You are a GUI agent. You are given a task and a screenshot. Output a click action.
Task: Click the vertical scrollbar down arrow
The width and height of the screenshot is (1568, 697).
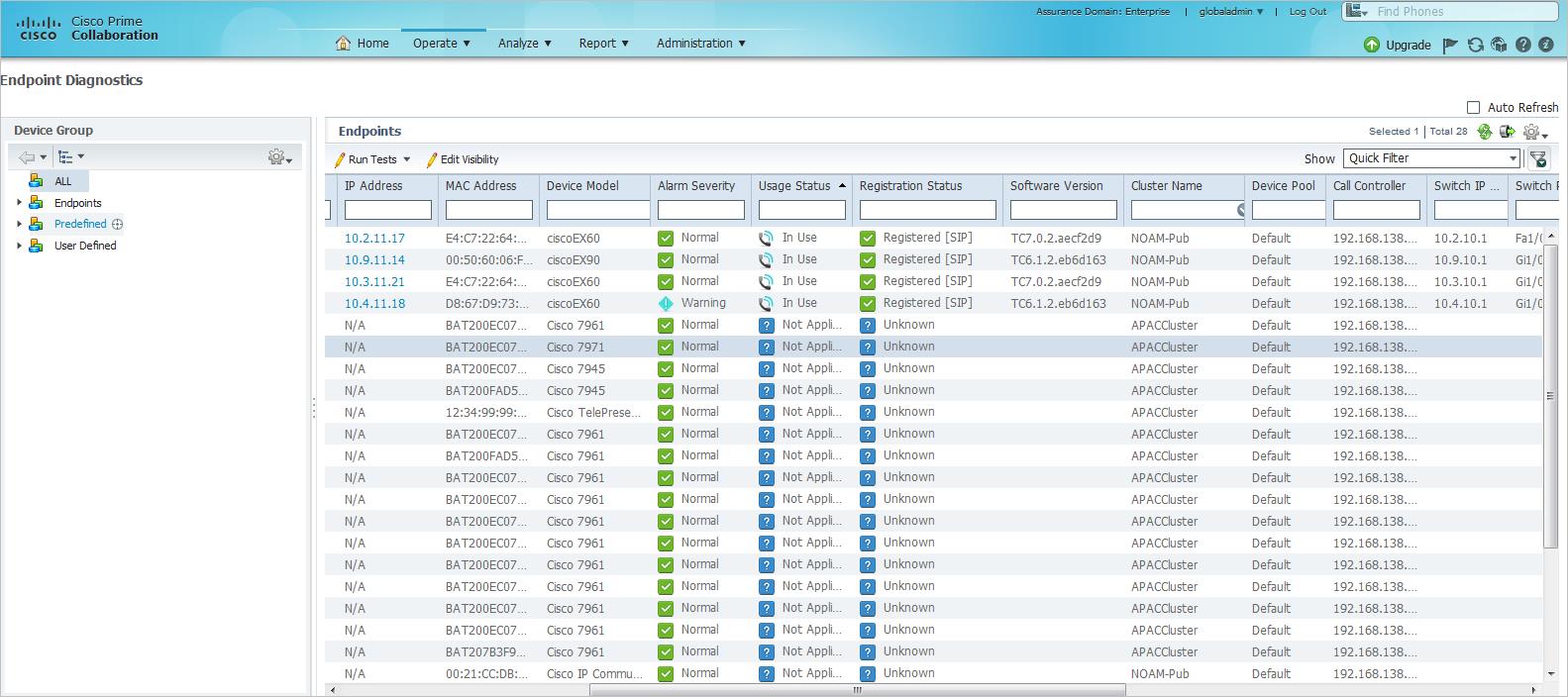pyautogui.click(x=1550, y=675)
